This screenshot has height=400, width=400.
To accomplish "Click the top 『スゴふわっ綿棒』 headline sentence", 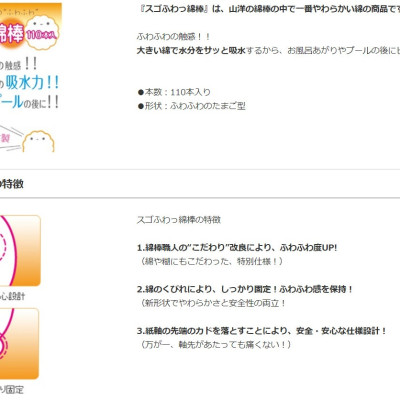I will [x=268, y=9].
